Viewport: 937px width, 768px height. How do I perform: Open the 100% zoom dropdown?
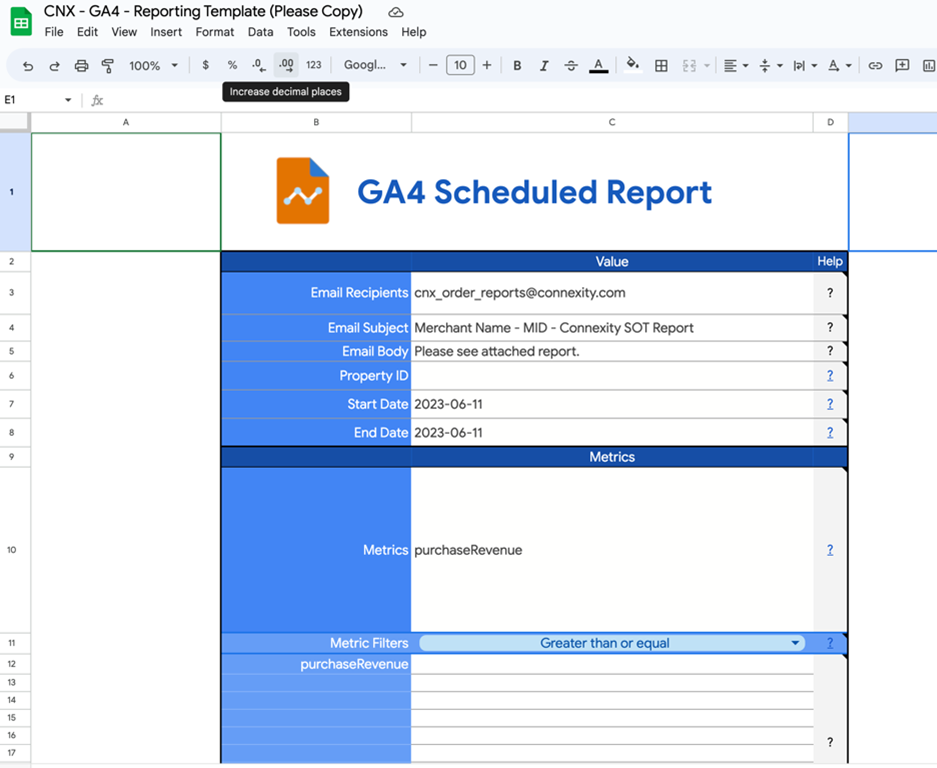(154, 66)
